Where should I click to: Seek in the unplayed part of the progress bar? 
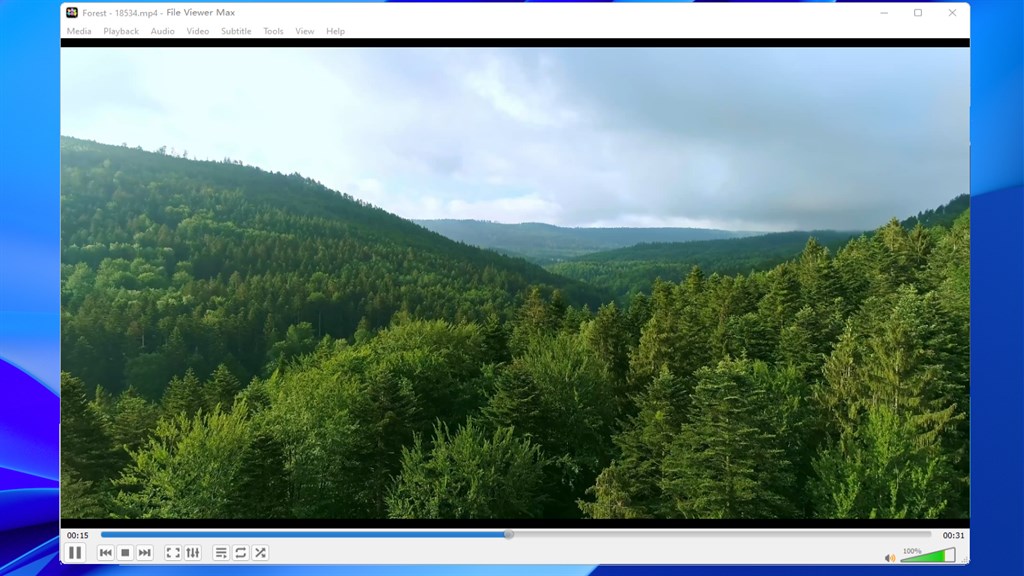click(x=722, y=534)
